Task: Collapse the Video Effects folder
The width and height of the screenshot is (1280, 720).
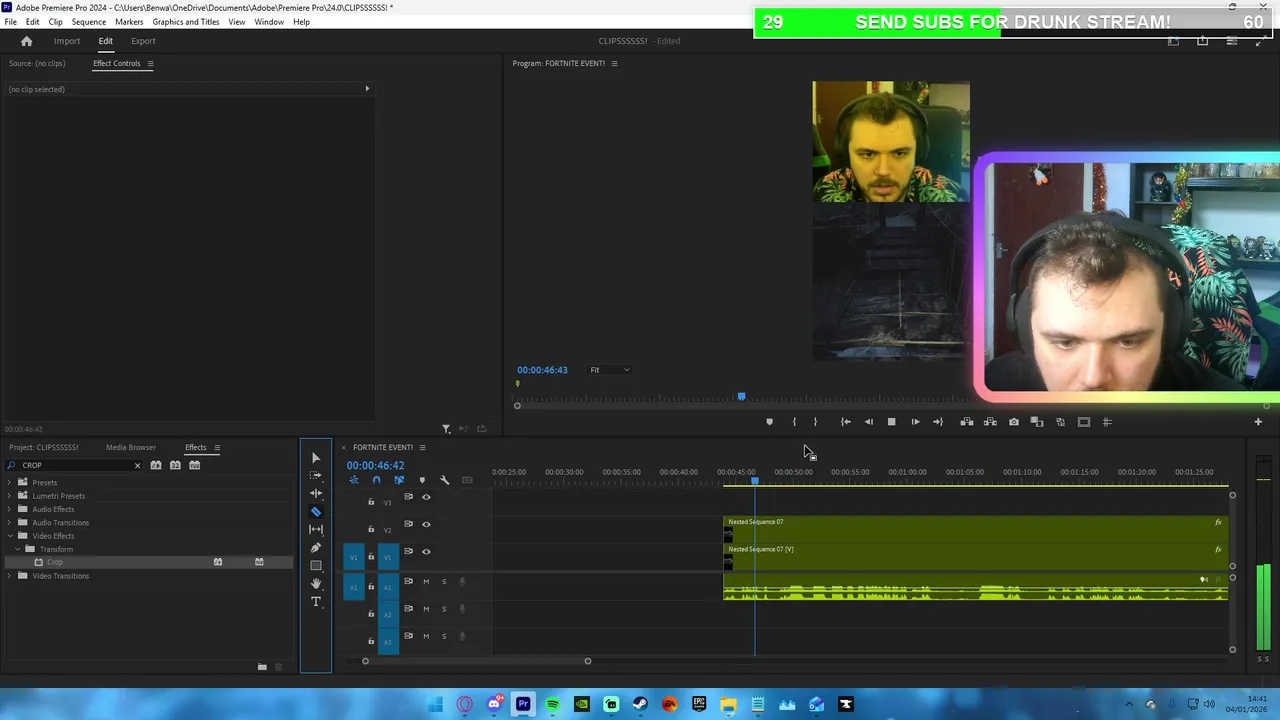Action: 10,536
